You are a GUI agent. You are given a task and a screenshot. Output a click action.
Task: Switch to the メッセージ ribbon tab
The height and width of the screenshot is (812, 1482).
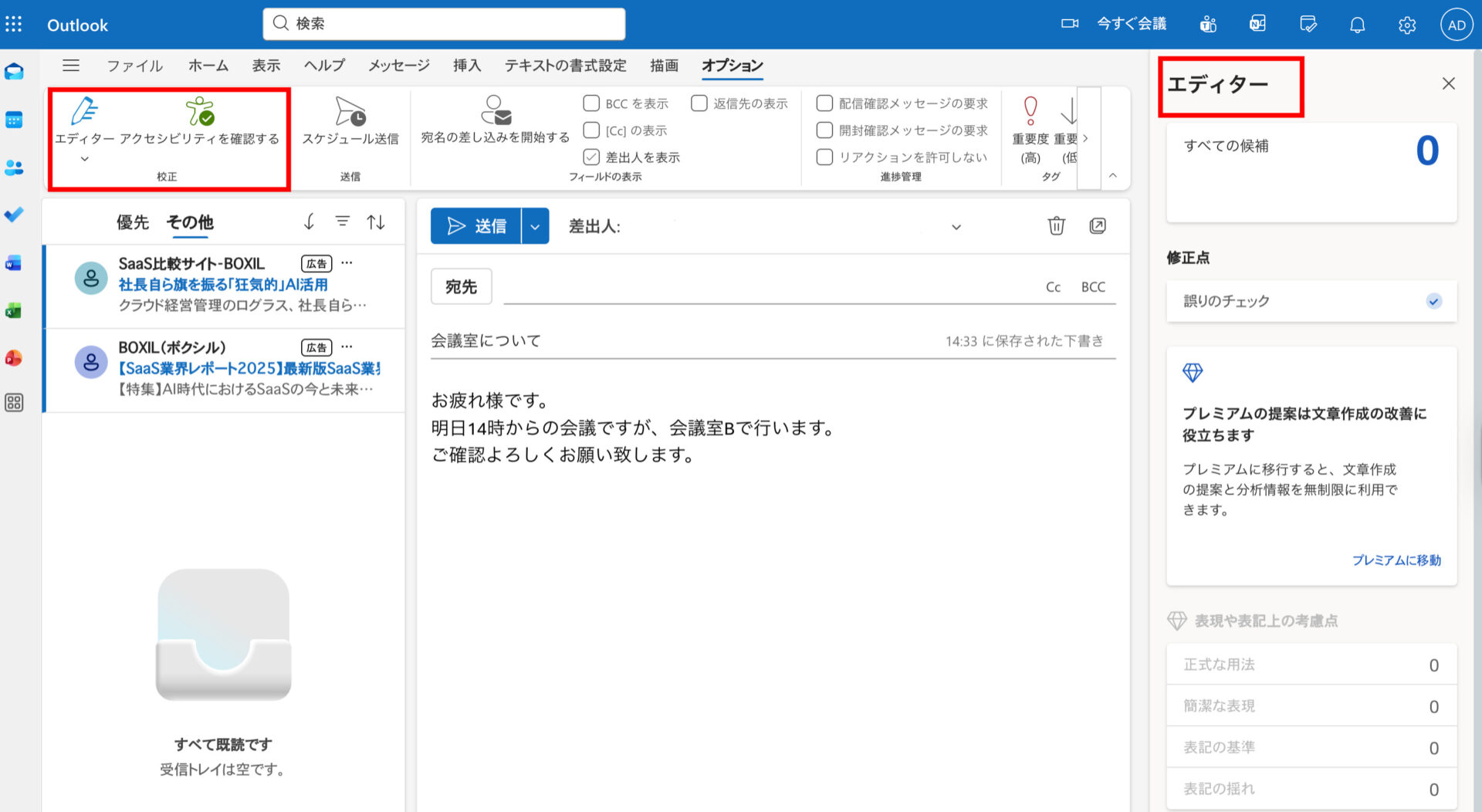coord(398,66)
